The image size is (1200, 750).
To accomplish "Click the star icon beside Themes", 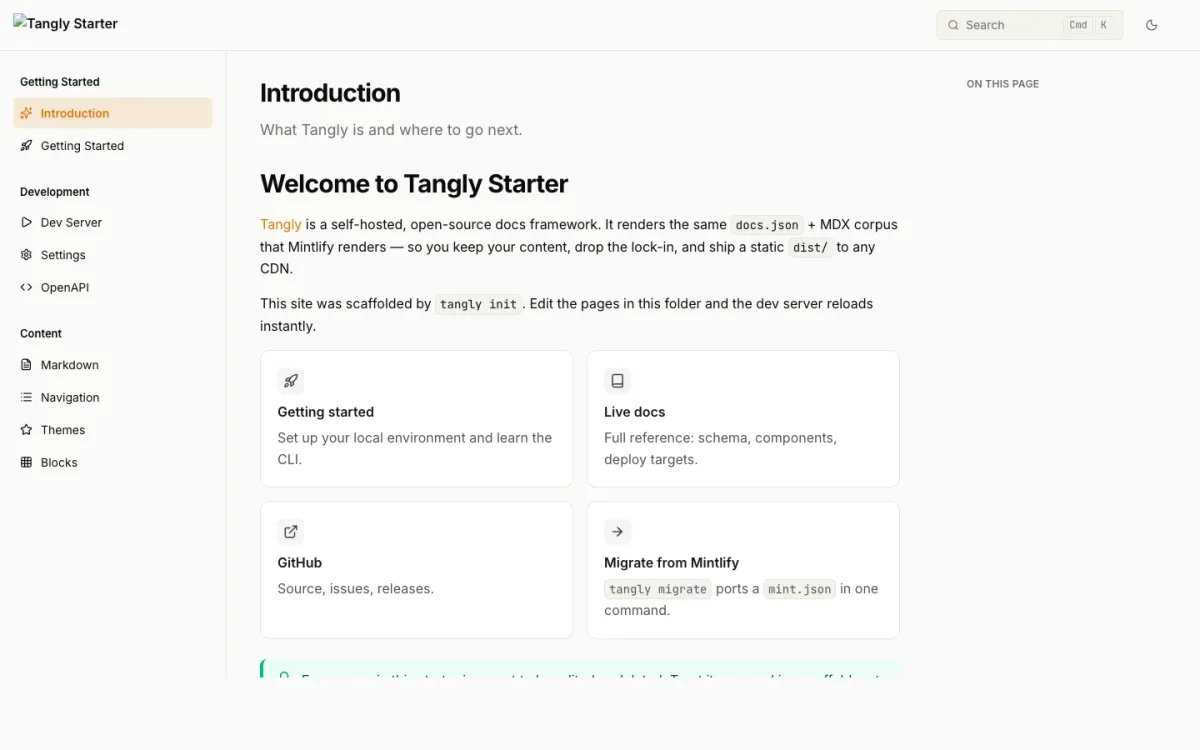I will point(26,430).
